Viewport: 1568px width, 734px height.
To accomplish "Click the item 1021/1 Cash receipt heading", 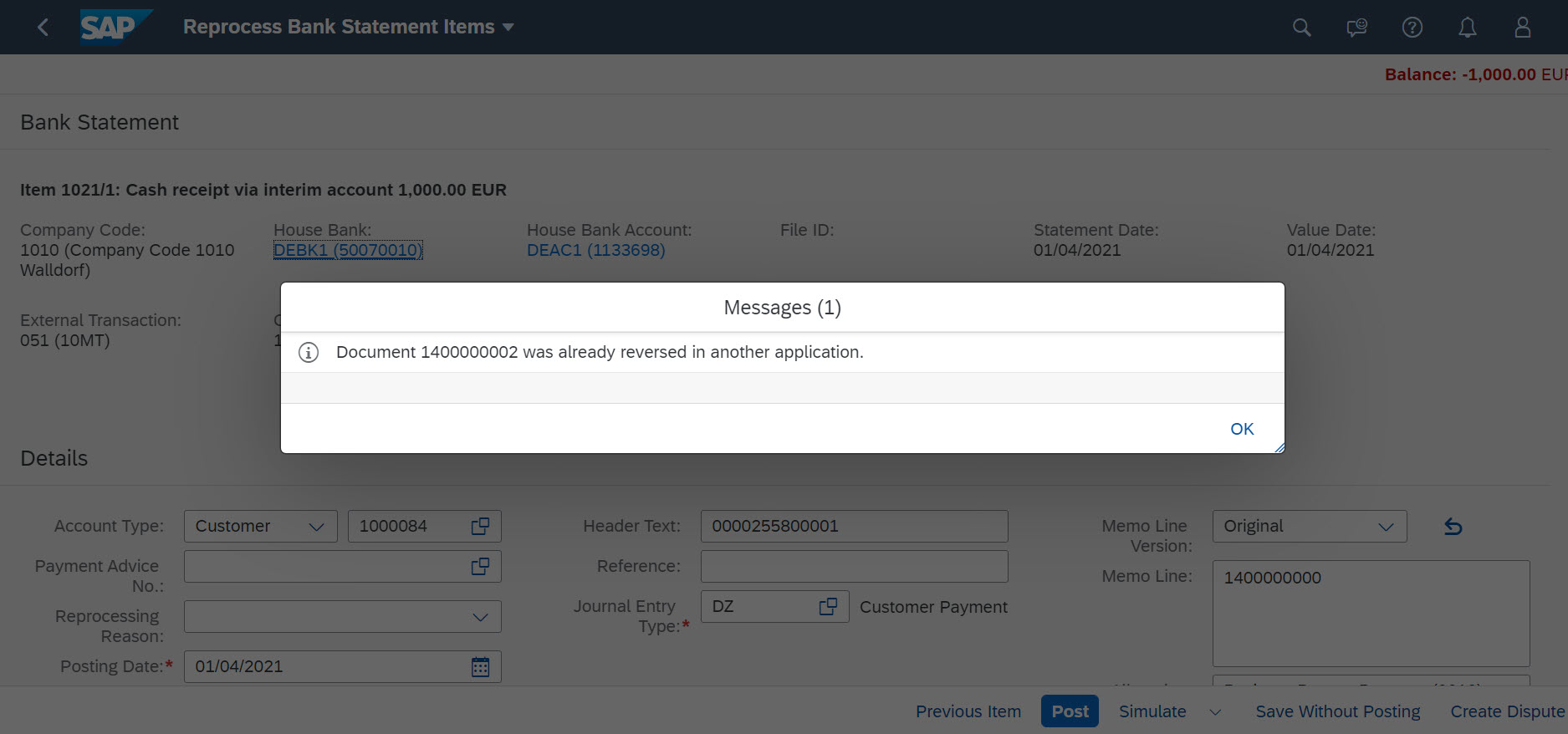I will tap(263, 190).
